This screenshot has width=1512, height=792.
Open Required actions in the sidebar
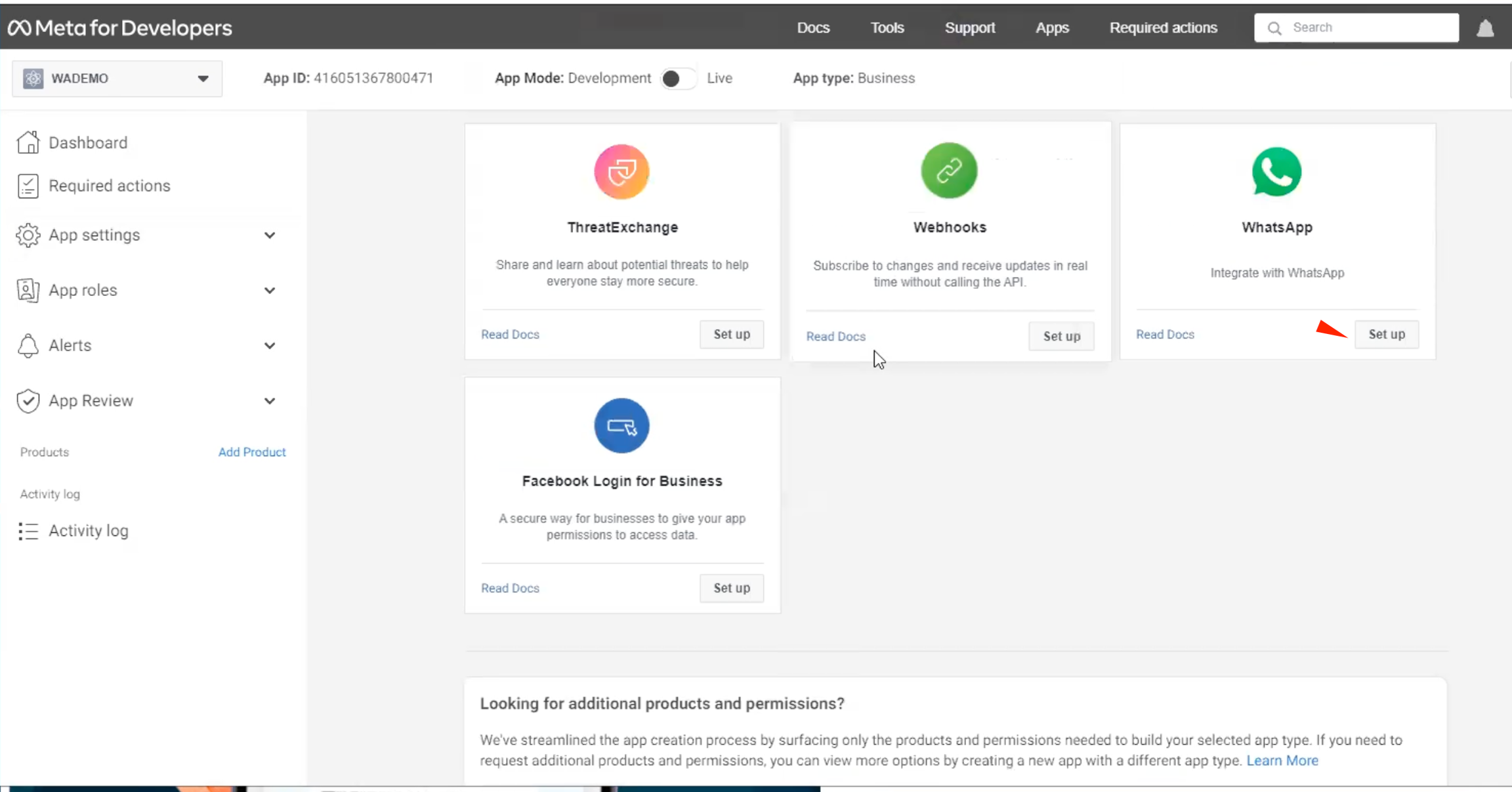109,186
